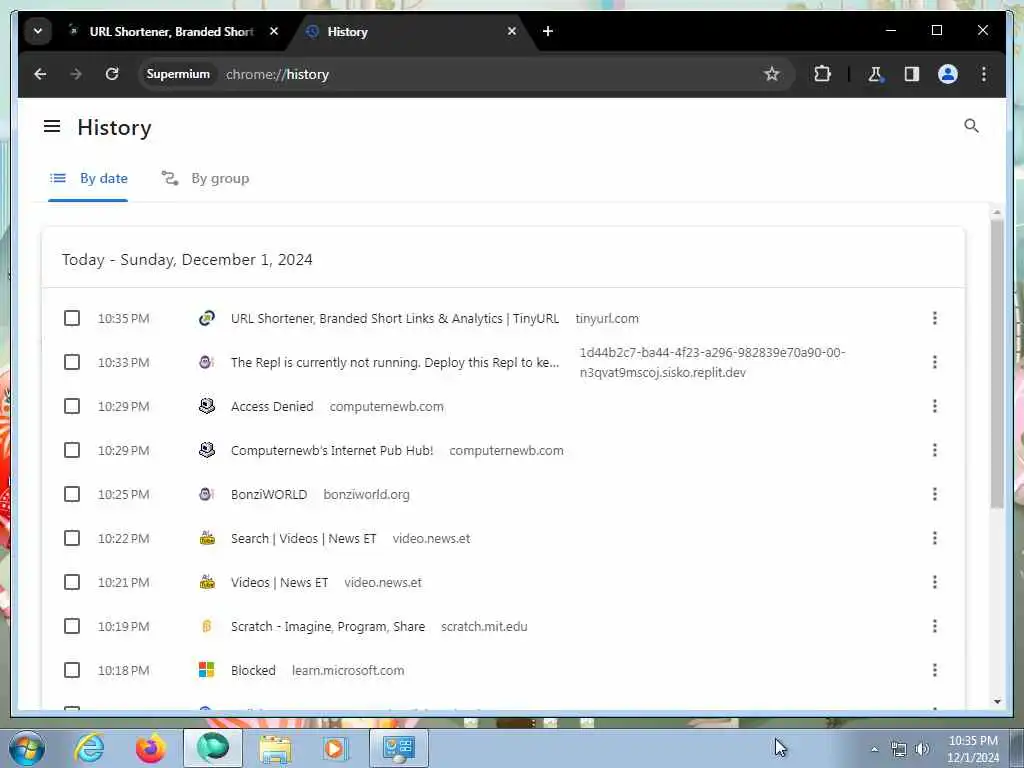
Task: Check the Scratch entry checkbox
Action: tap(72, 626)
